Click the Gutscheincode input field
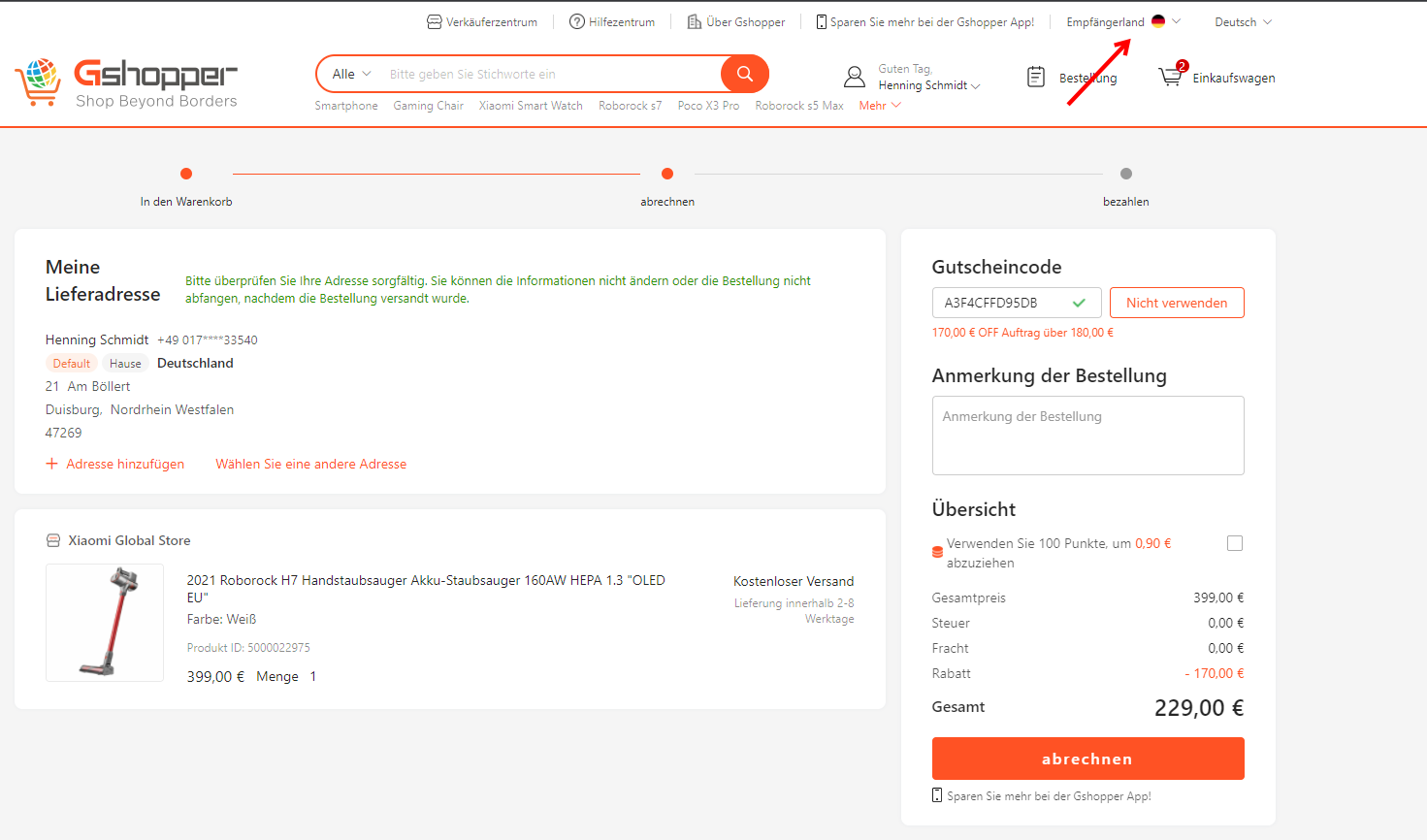 pyautogui.click(x=1016, y=303)
